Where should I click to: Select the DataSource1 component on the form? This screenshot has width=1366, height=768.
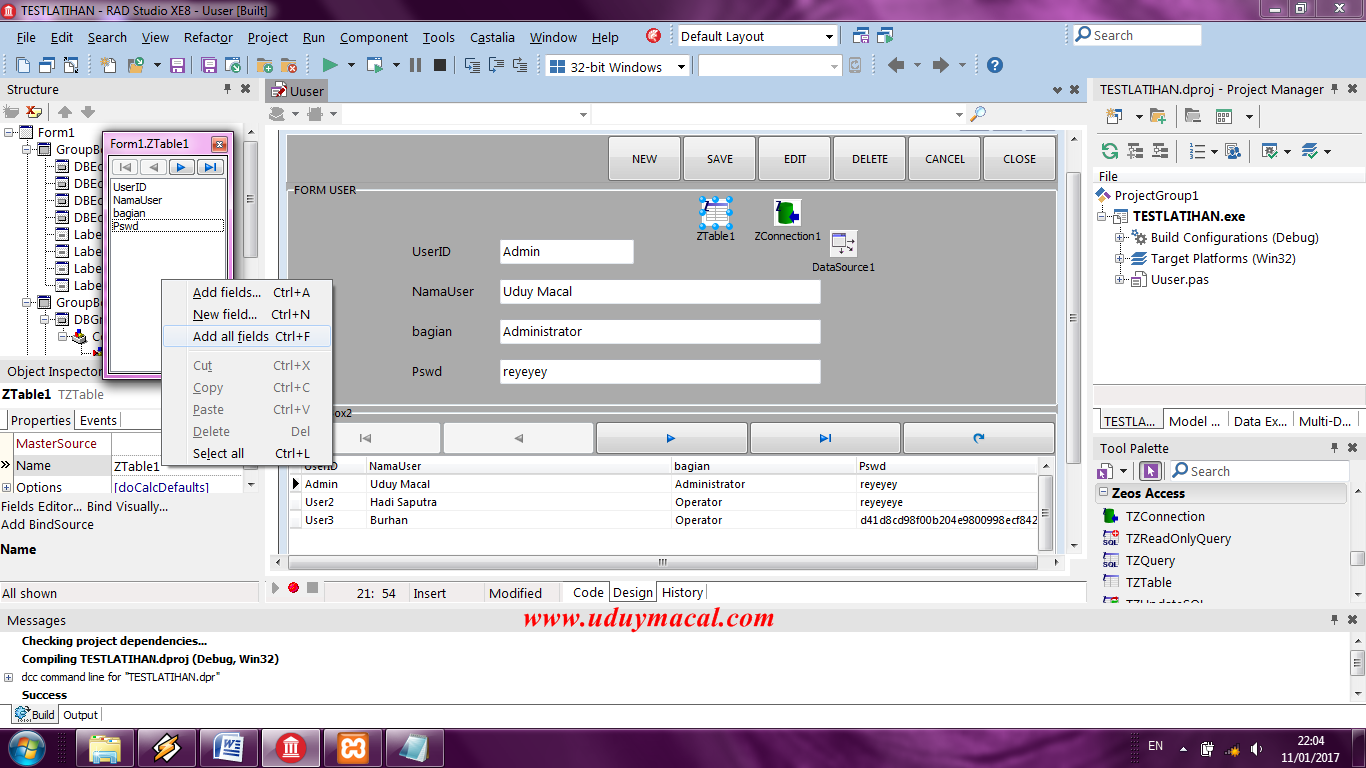tap(843, 243)
